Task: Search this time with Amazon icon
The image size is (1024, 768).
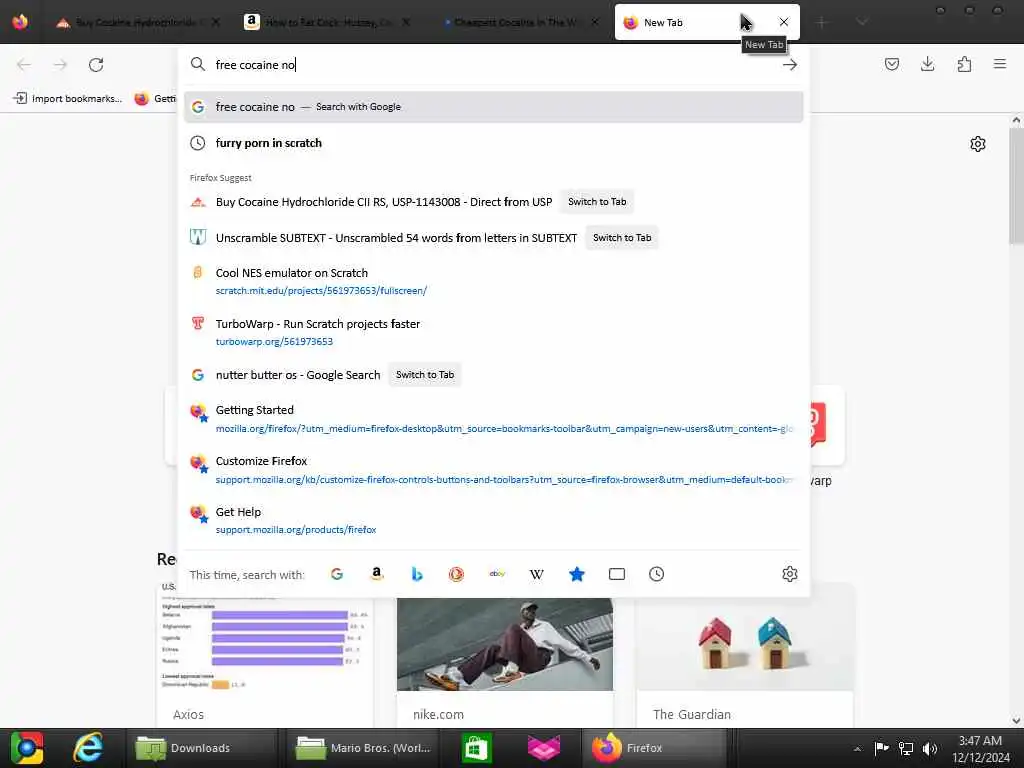Action: [377, 574]
